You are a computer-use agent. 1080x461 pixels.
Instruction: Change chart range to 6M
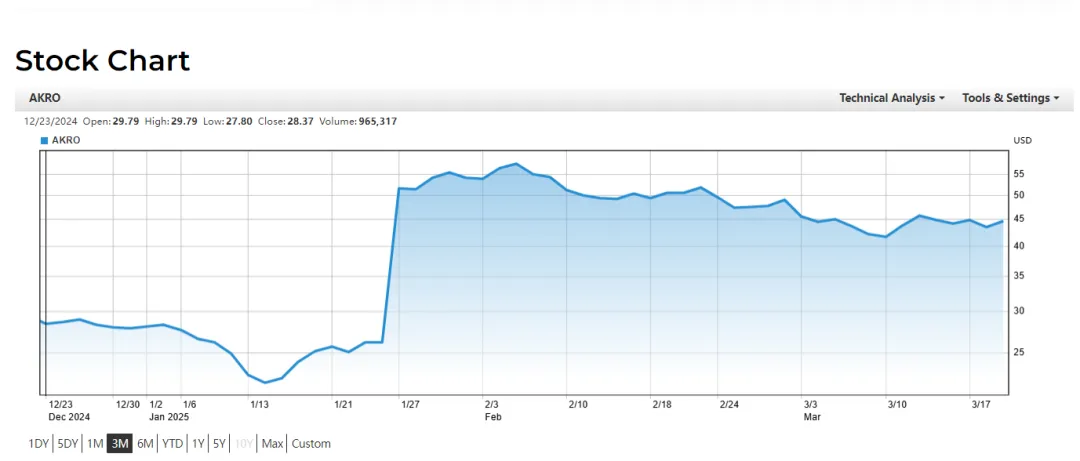146,443
